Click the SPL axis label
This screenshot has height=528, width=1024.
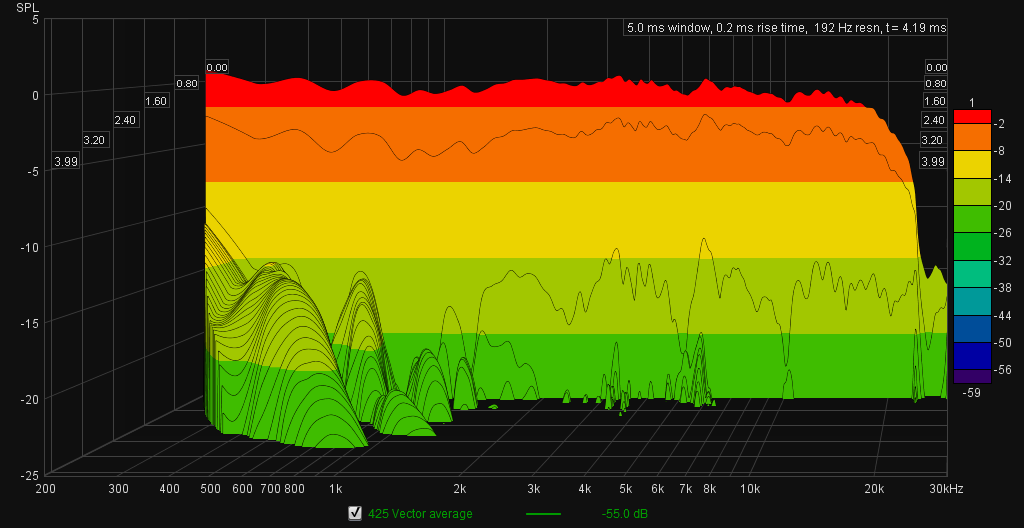pyautogui.click(x=28, y=7)
